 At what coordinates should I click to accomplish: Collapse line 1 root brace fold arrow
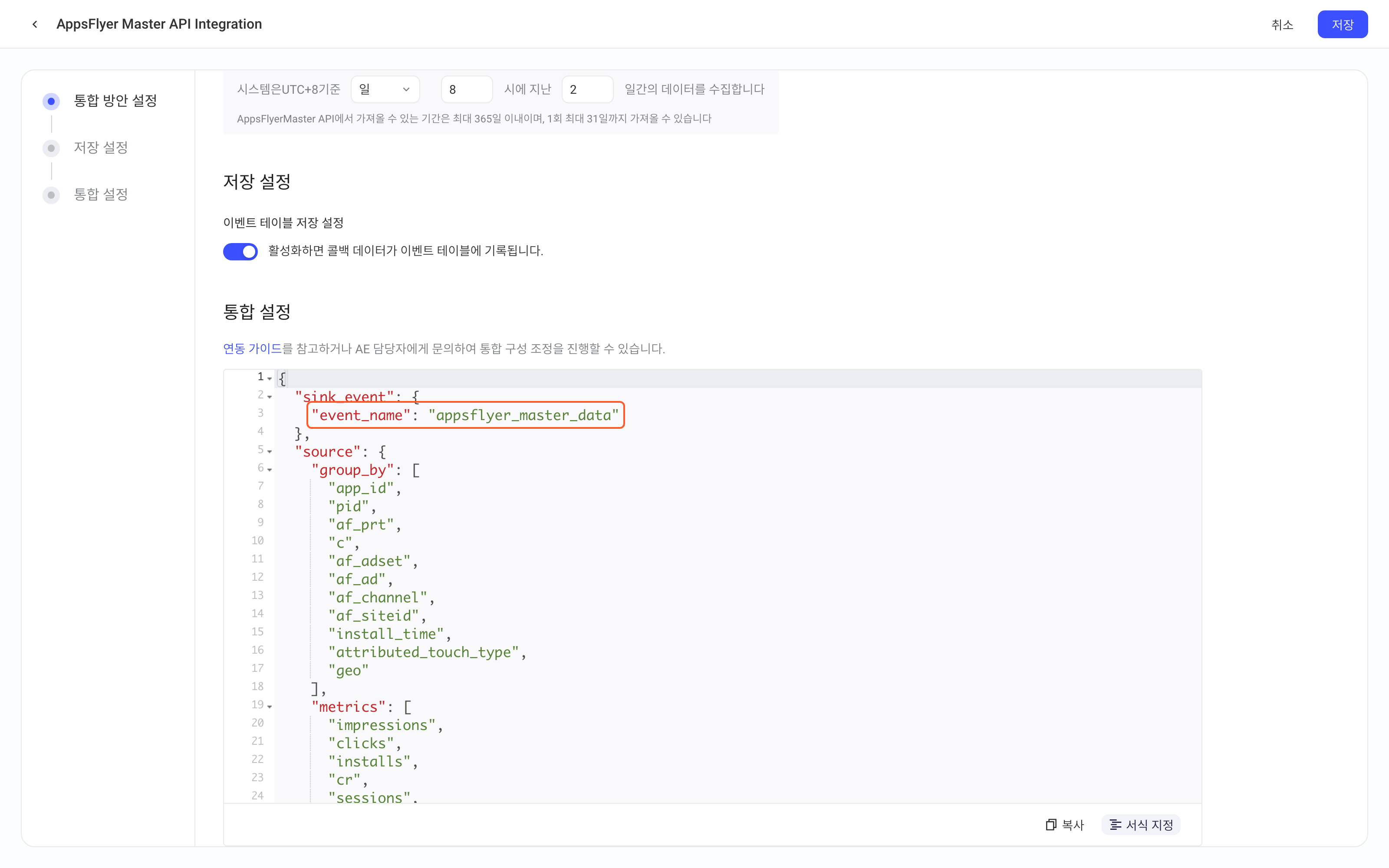[270, 378]
